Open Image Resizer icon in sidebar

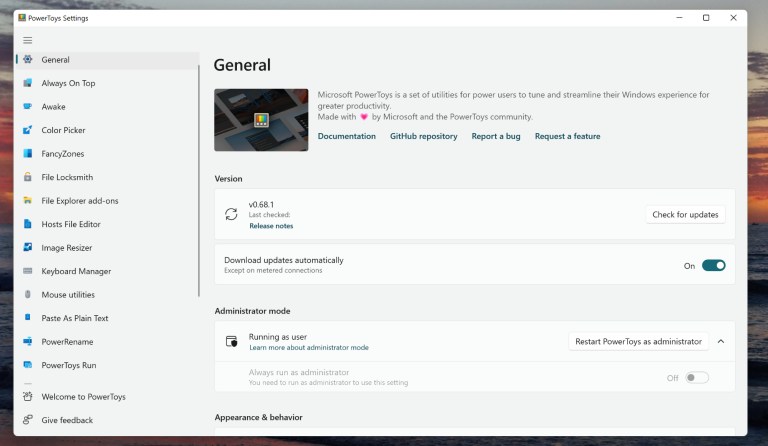(28, 248)
